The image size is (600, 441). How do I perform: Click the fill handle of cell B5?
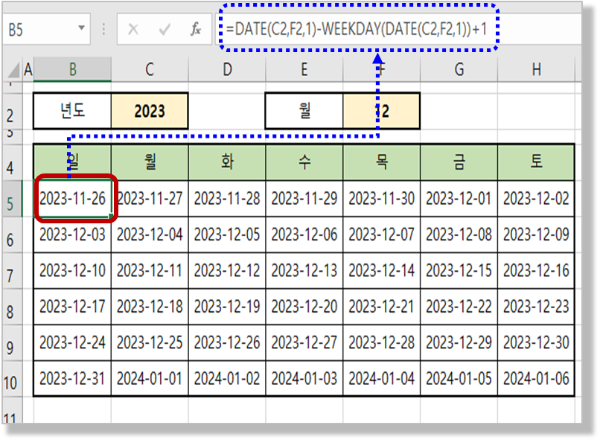pos(111,217)
